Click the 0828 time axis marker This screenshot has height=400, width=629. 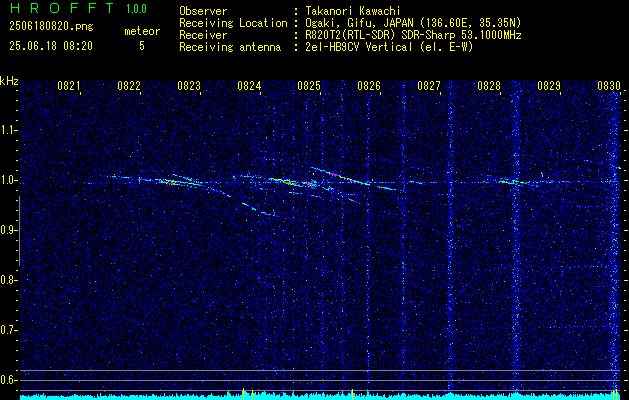(x=489, y=85)
